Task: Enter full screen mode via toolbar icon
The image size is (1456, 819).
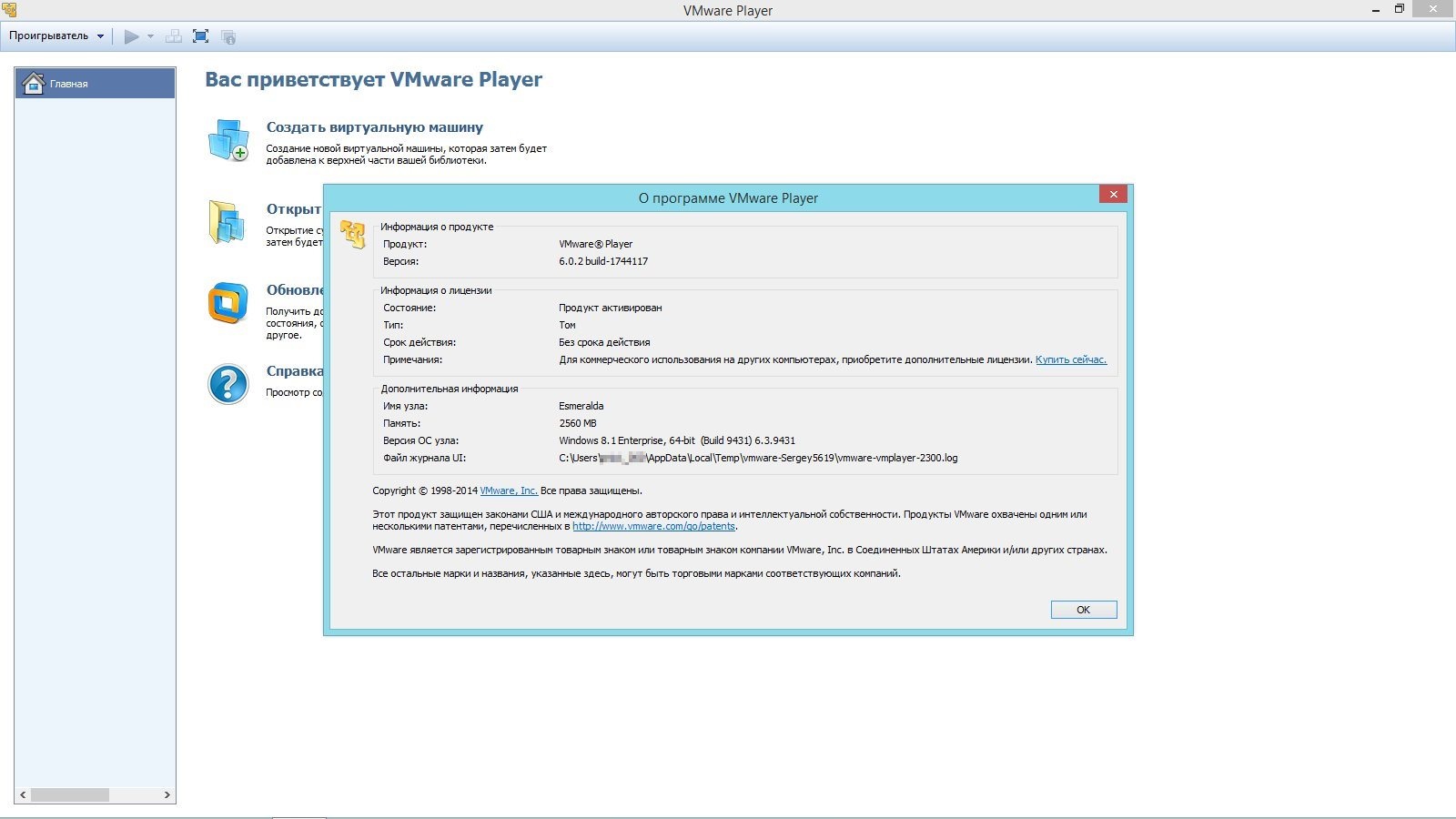Action: coord(201,36)
